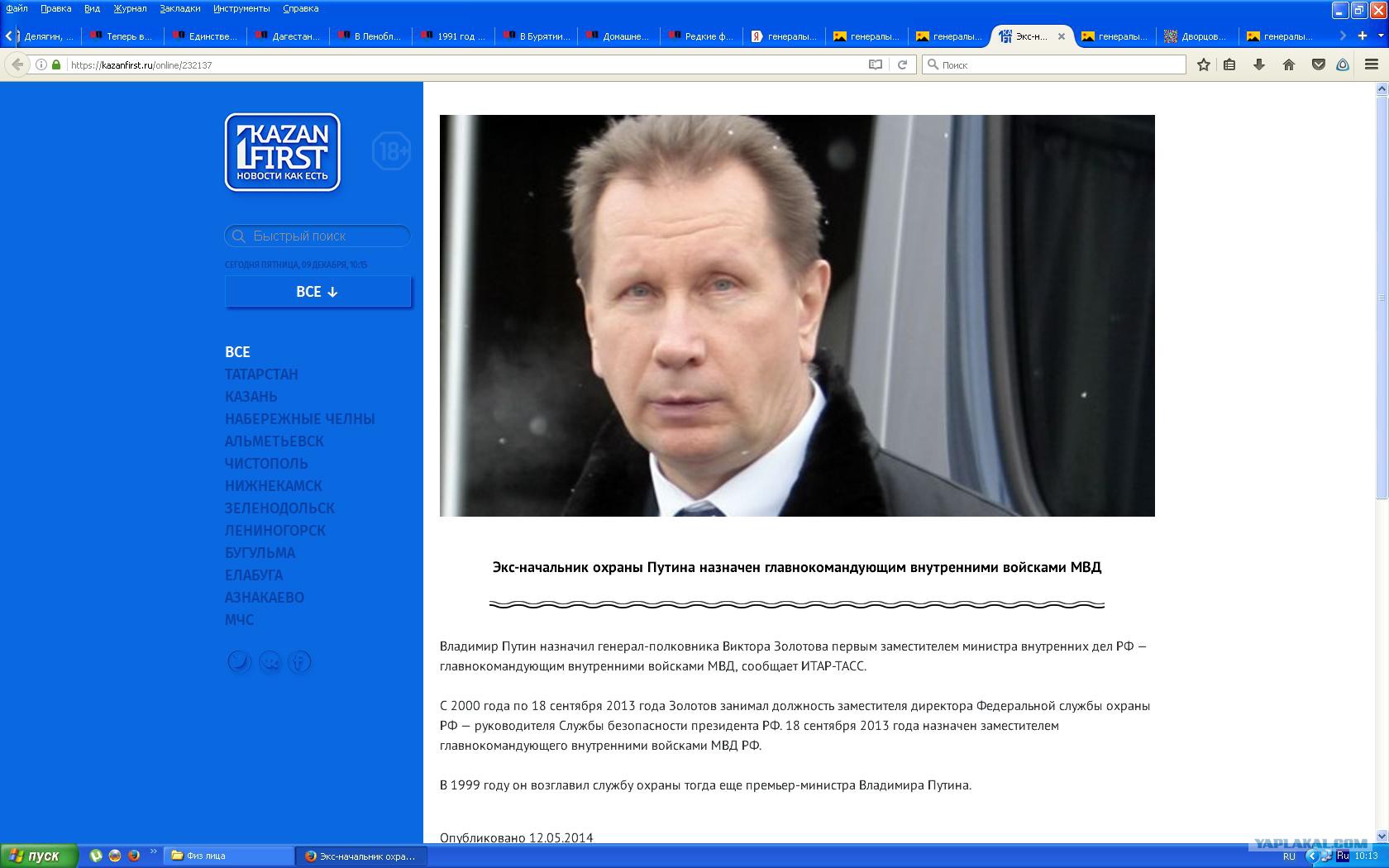Switch to the Дворцов tab
The width and height of the screenshot is (1389, 868).
click(1196, 36)
